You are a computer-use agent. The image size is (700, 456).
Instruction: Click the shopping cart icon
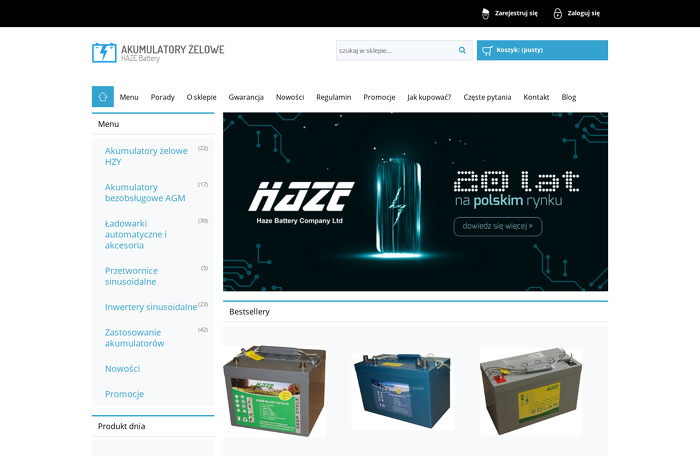click(x=487, y=50)
